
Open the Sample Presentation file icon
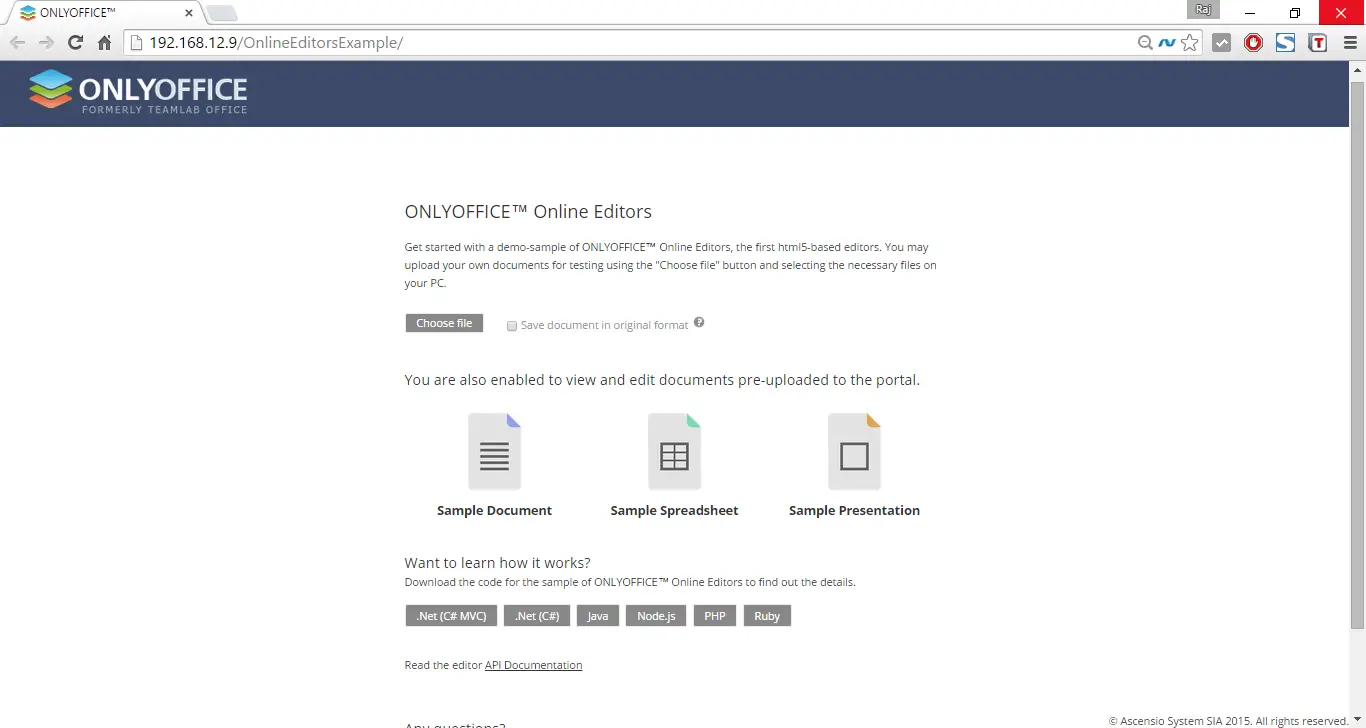click(x=855, y=452)
